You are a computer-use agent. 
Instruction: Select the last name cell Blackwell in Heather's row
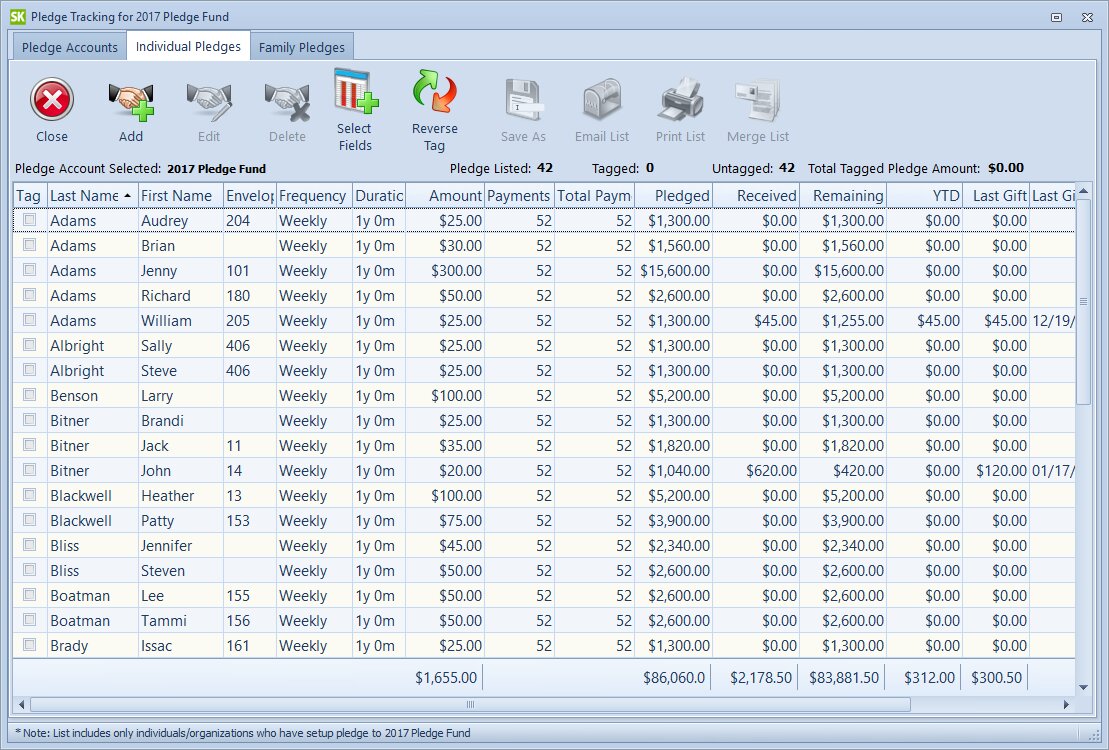tap(93, 495)
